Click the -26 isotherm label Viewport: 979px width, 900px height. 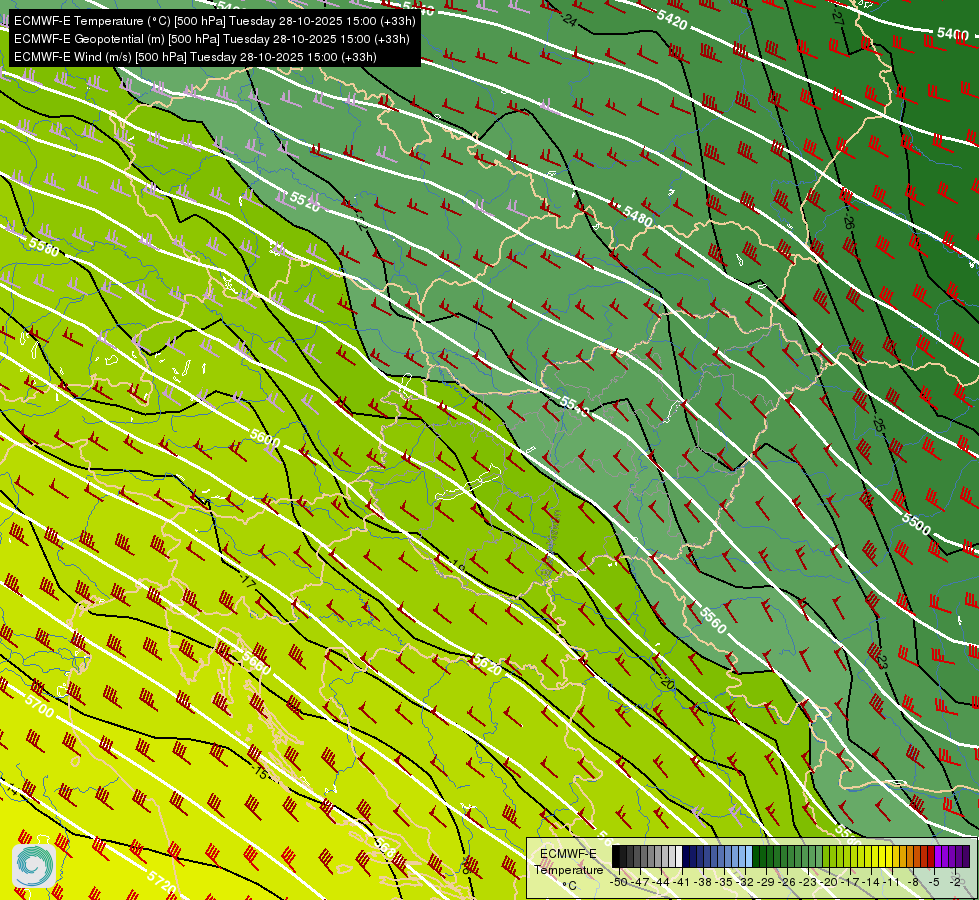[848, 219]
